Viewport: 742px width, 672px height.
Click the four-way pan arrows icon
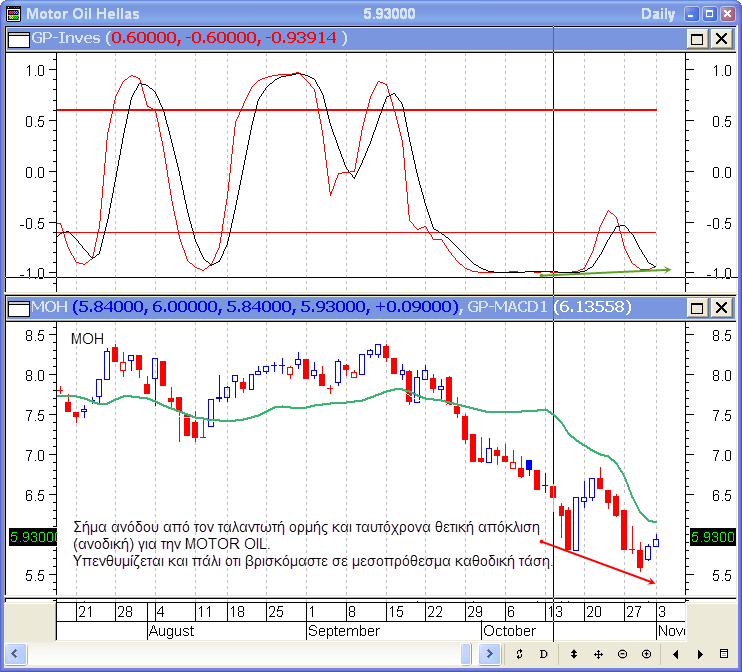pyautogui.click(x=597, y=653)
